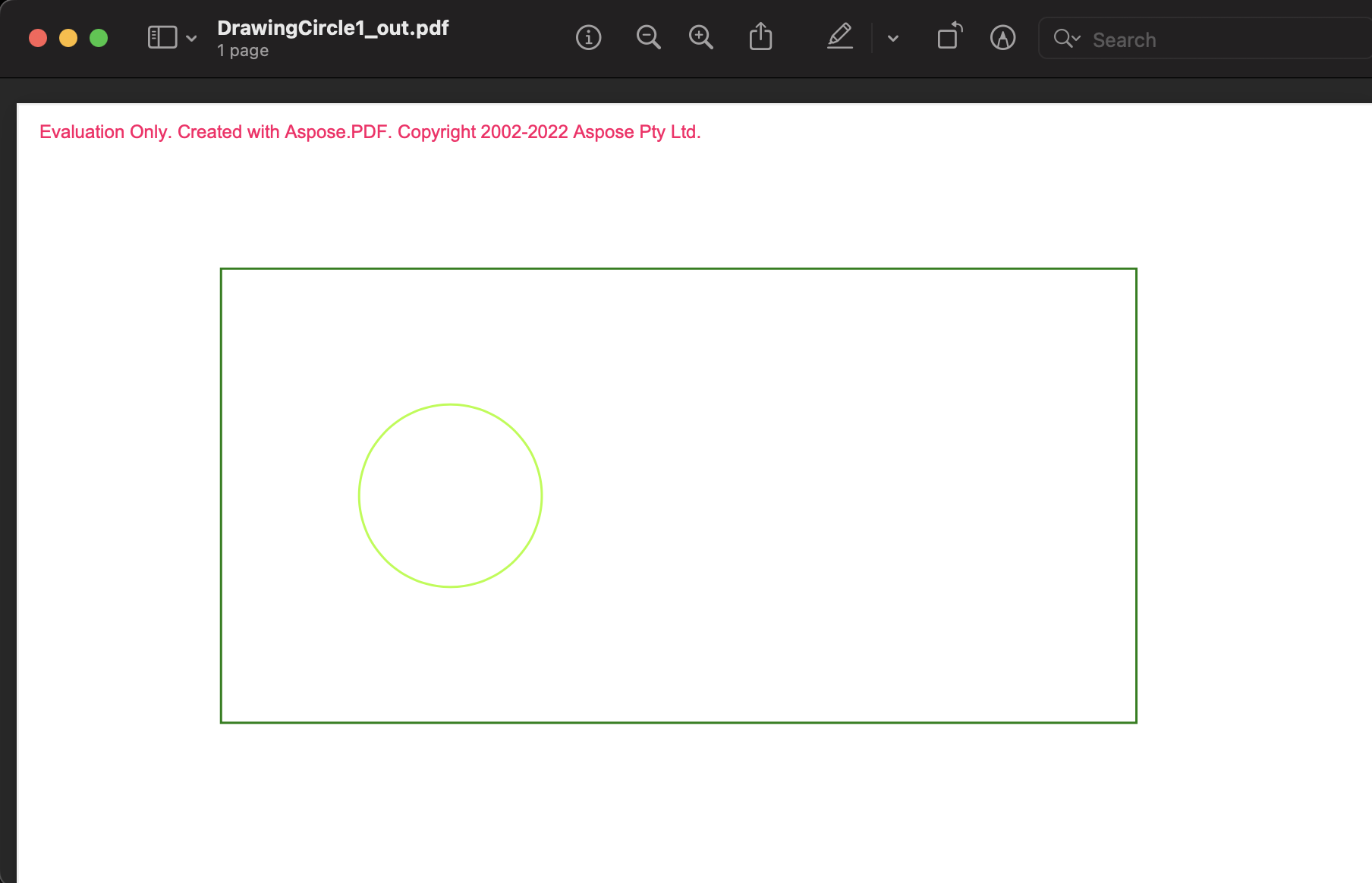Click the 1 page label under the title
The image size is (1372, 883).
pos(242,50)
